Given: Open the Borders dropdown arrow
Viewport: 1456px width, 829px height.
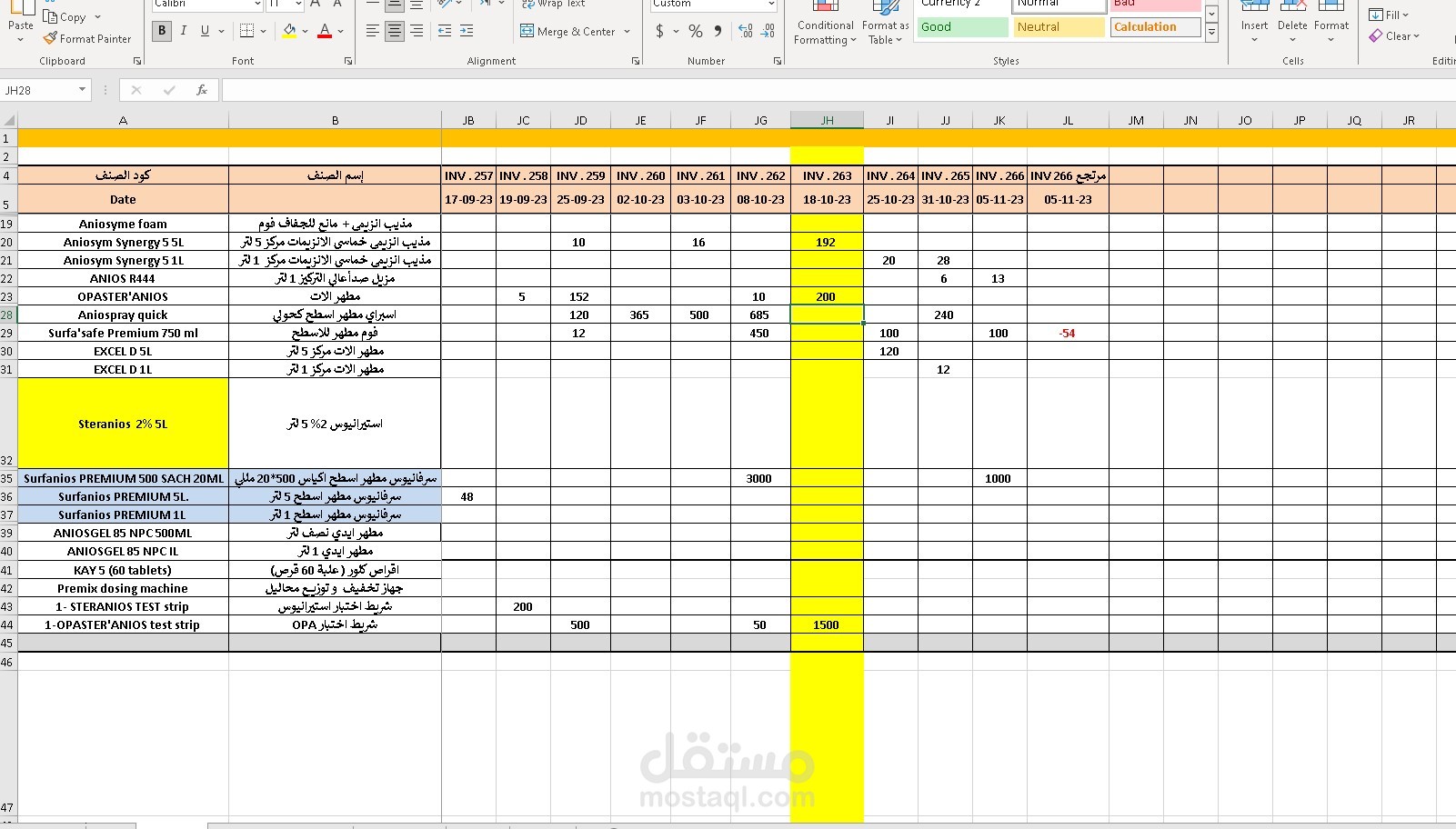Looking at the screenshot, I should [263, 31].
